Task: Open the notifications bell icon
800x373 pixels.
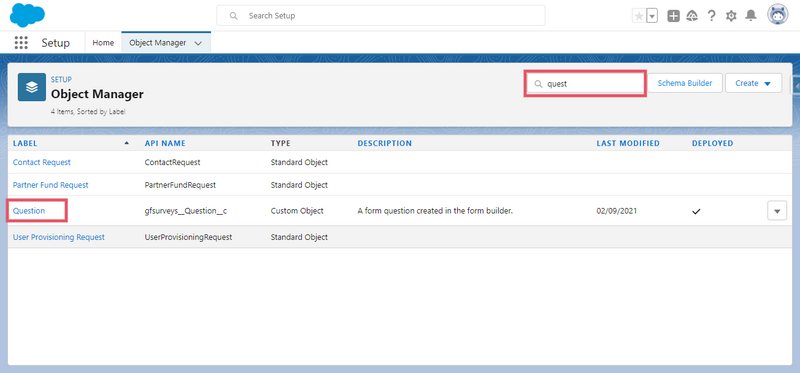Action: click(x=751, y=16)
